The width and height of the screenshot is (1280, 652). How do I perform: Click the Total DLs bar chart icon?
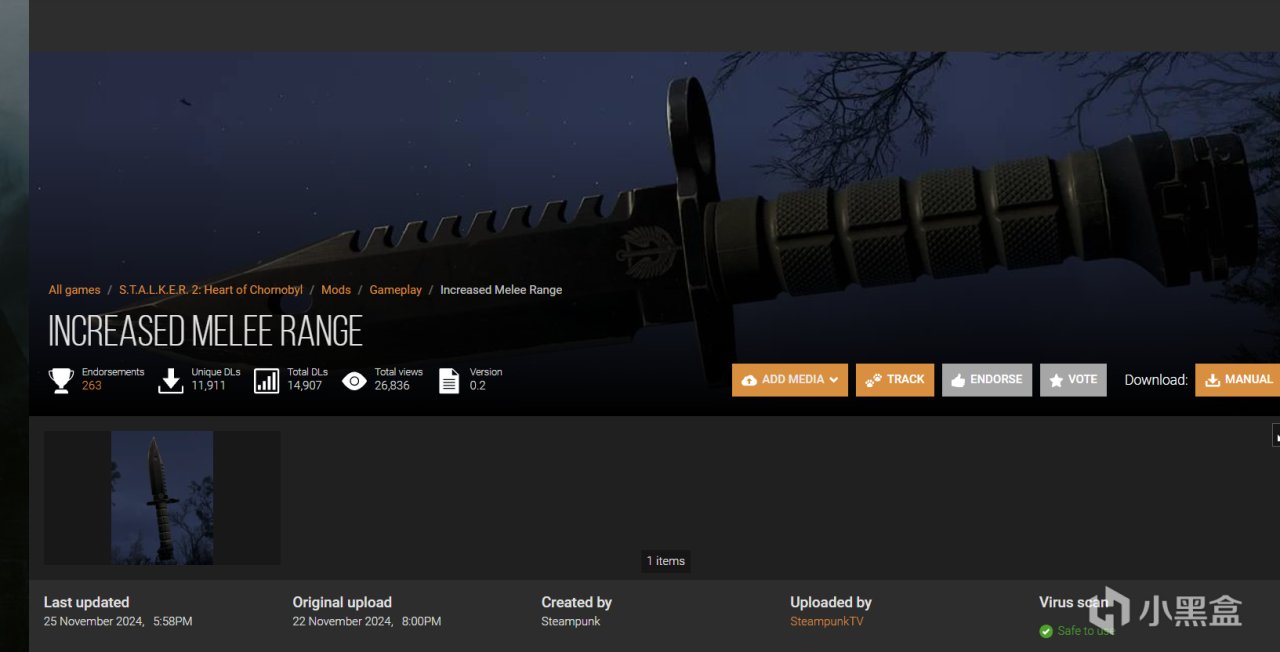pos(267,380)
